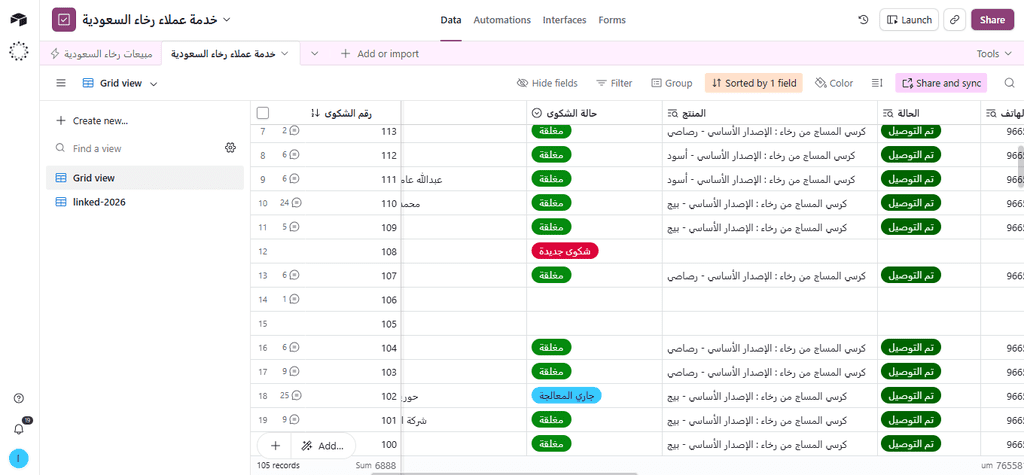Screen dimensions: 1024x475
Task: Click the 105 records count
Action: (279, 465)
